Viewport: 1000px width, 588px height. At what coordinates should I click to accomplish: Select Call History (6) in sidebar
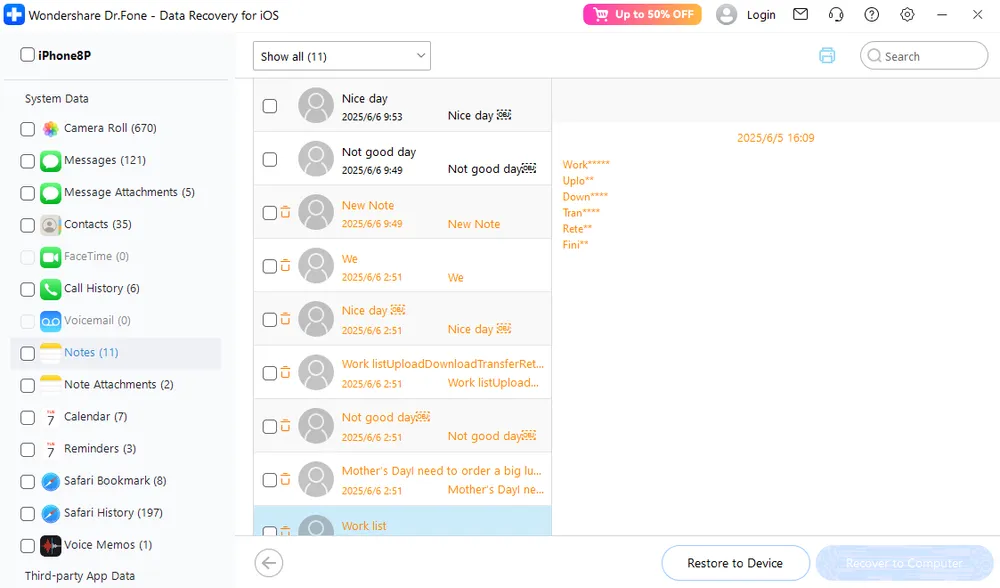coord(101,289)
